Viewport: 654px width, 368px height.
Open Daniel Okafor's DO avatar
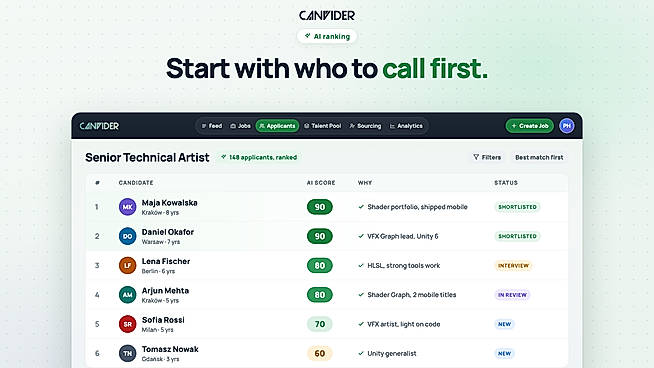coord(127,236)
